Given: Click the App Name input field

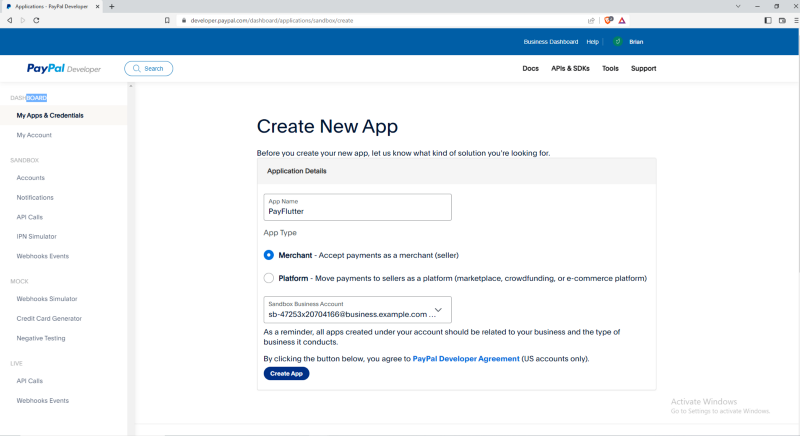Looking at the screenshot, I should [357, 207].
